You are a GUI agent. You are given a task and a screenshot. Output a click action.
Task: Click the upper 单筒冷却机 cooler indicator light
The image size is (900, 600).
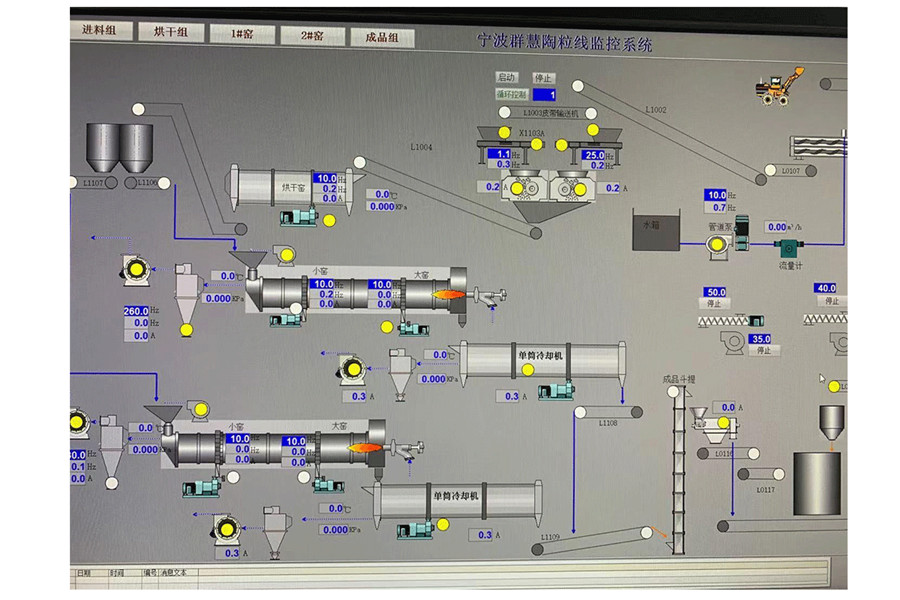[x=528, y=370]
